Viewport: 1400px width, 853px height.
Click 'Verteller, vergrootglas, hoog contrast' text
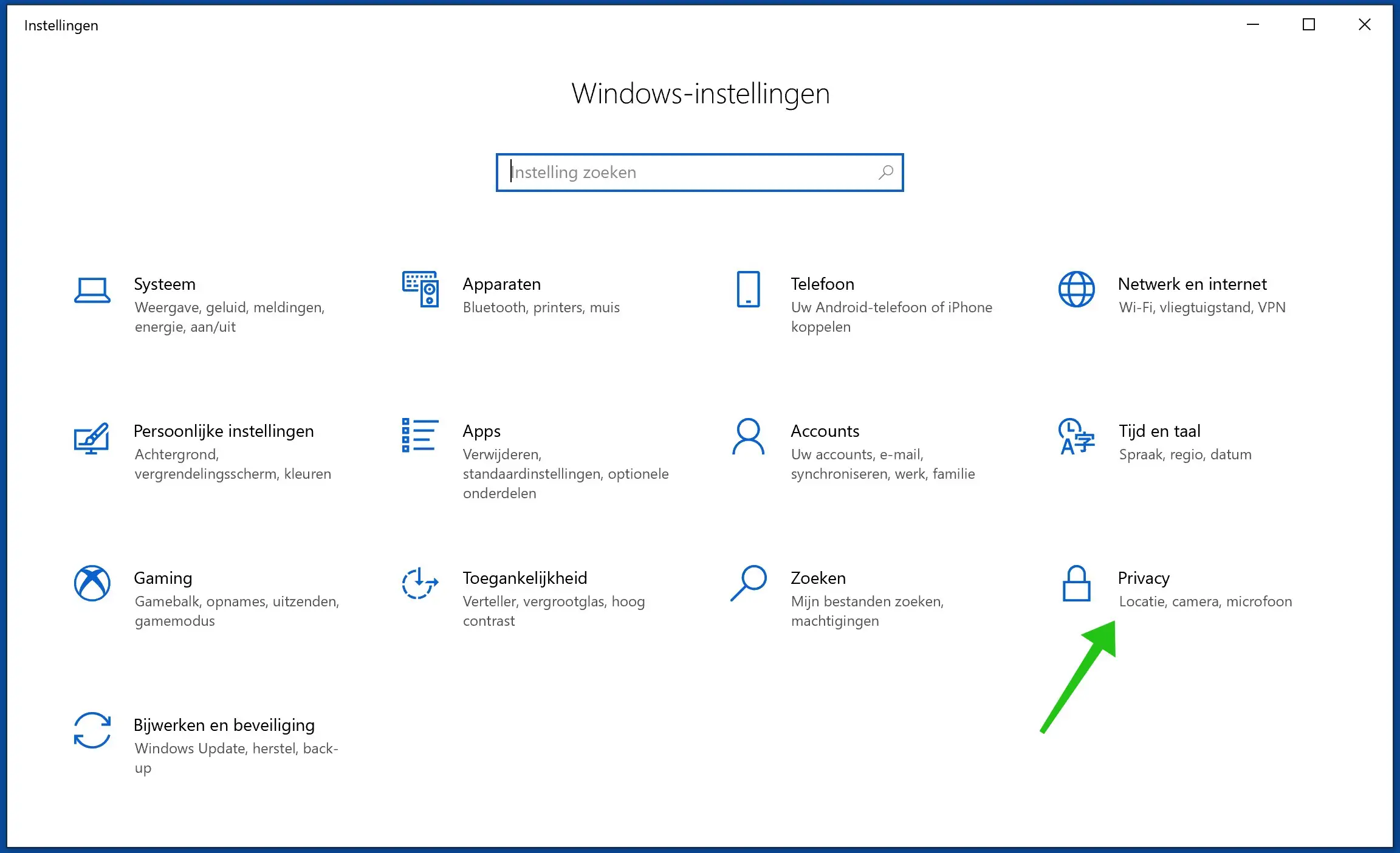click(x=554, y=611)
